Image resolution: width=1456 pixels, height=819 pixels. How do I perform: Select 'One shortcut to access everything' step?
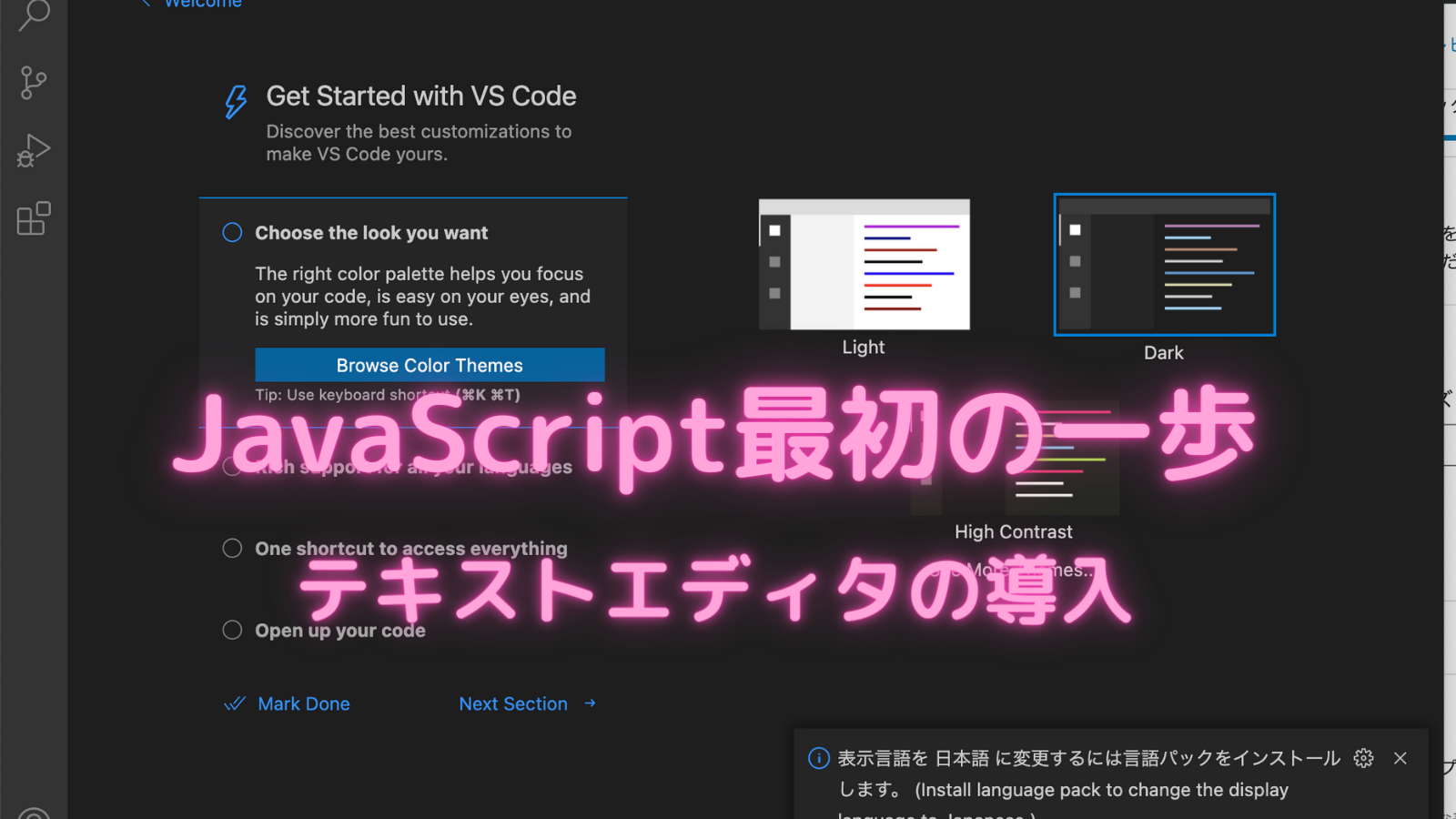coord(410,549)
